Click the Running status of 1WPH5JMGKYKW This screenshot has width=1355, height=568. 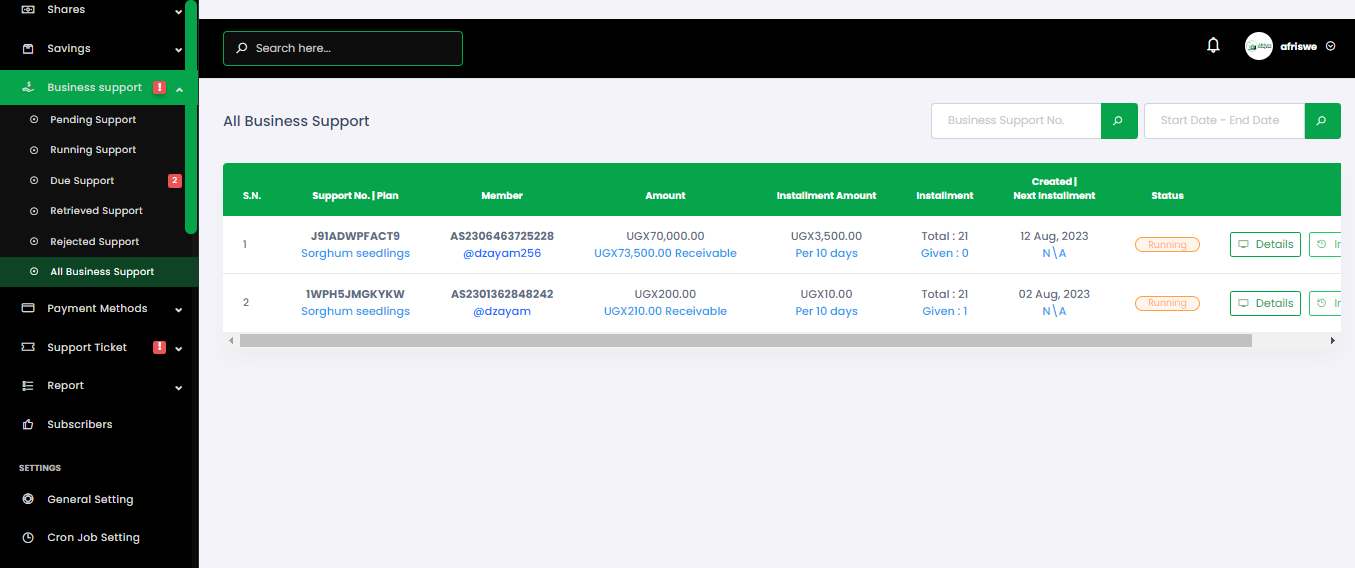[1167, 303]
